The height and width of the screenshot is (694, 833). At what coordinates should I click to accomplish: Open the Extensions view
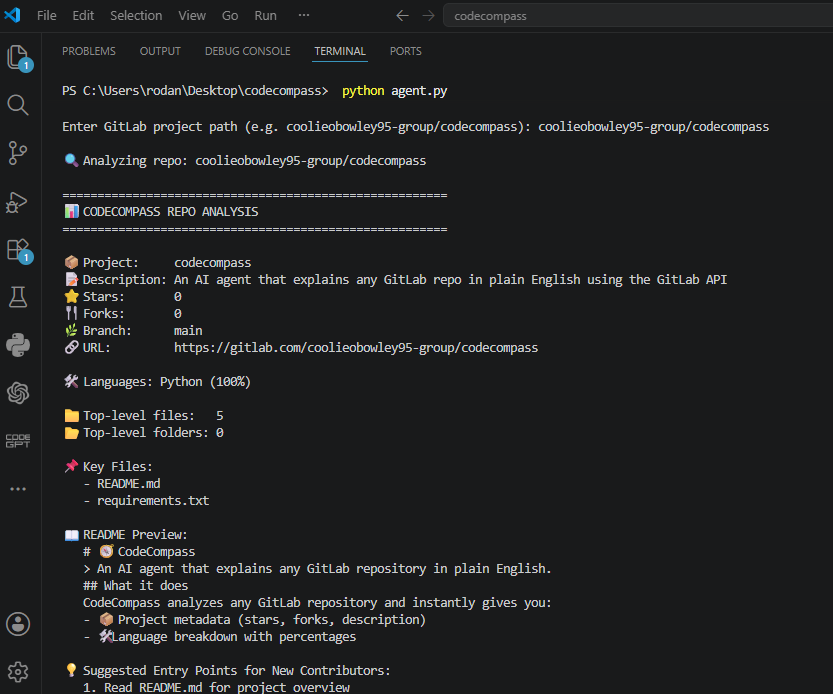coord(19,250)
